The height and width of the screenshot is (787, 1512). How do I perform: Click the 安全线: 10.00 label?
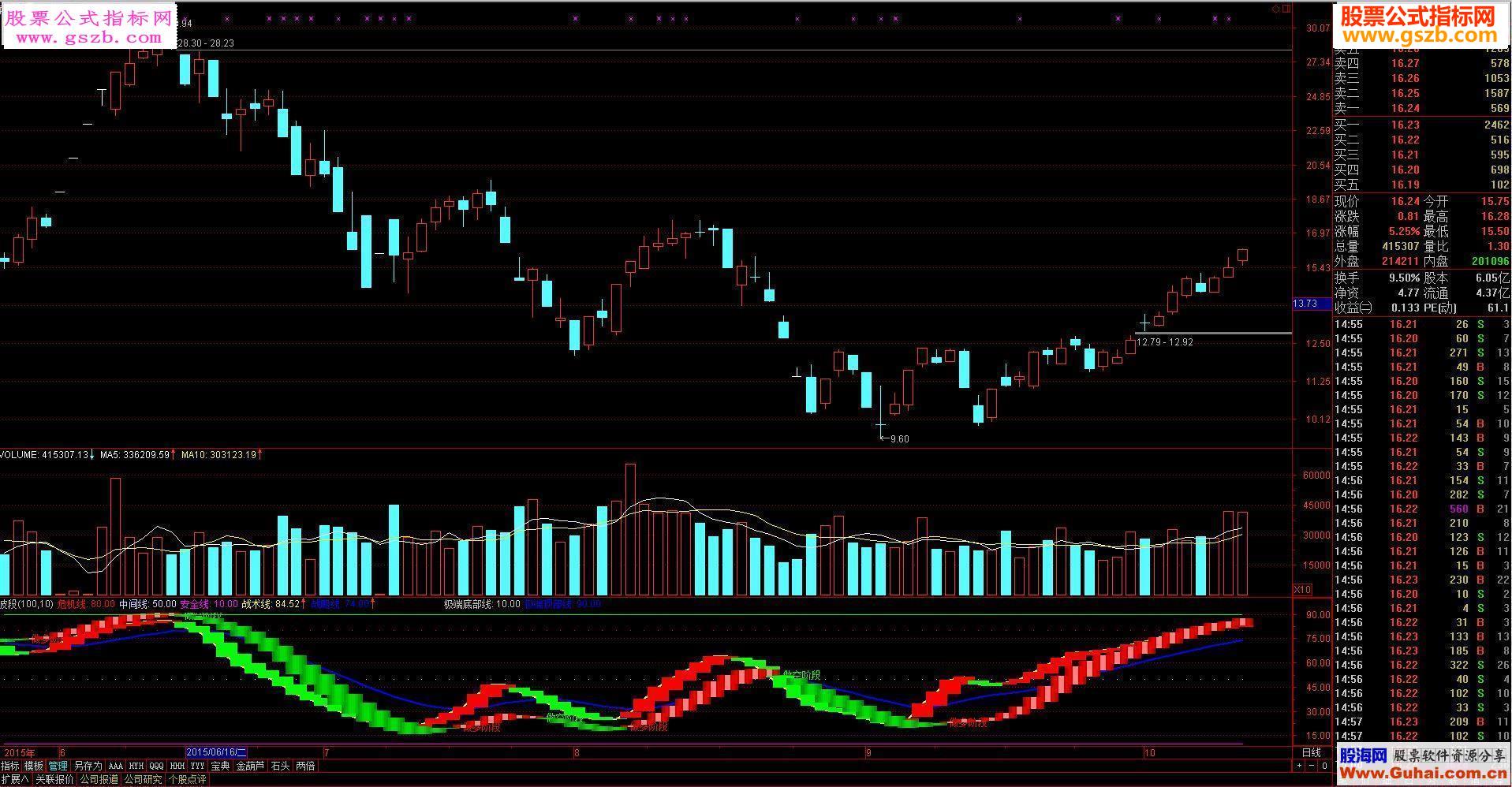click(x=208, y=604)
